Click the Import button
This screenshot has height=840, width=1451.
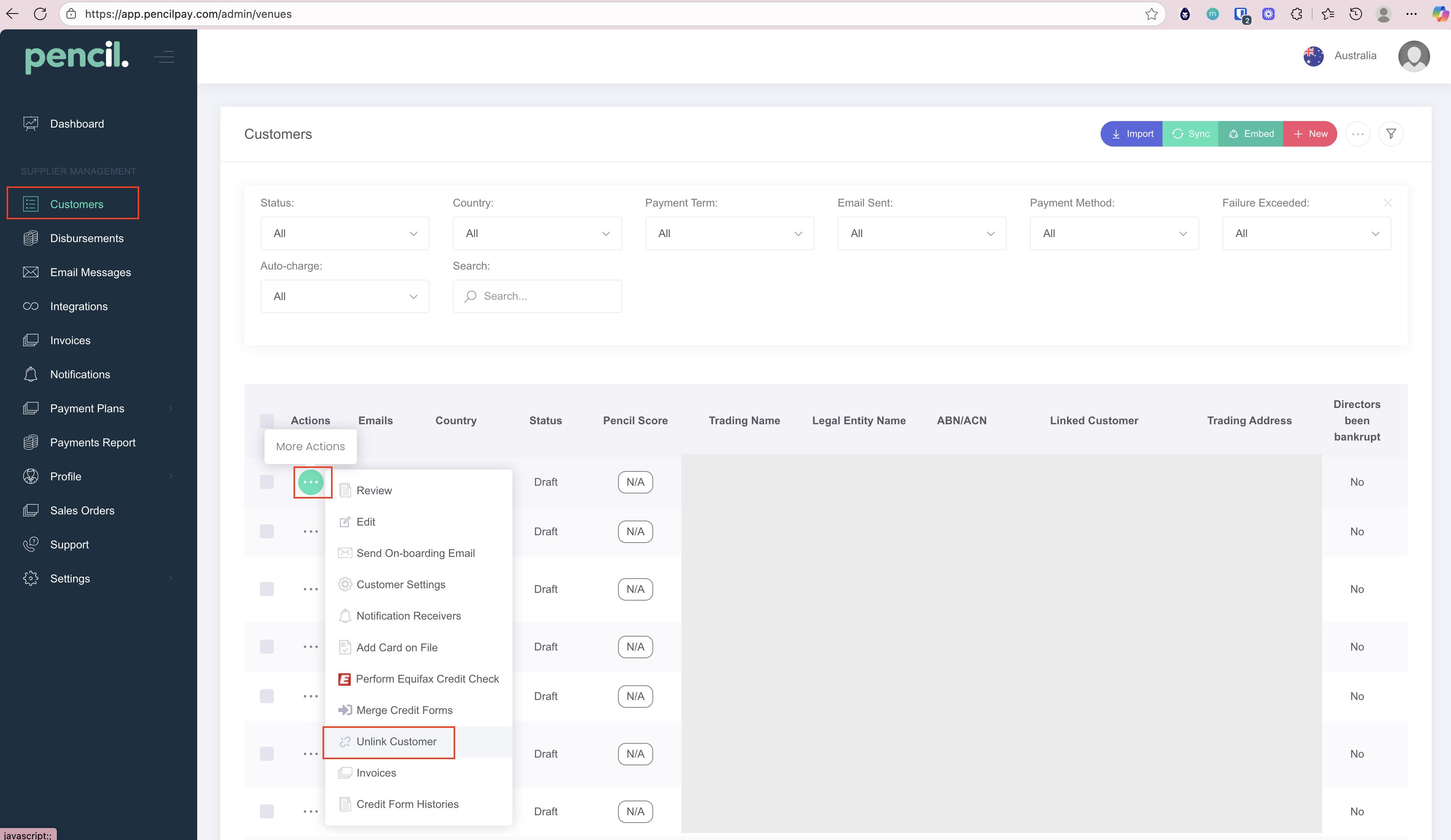click(1132, 133)
